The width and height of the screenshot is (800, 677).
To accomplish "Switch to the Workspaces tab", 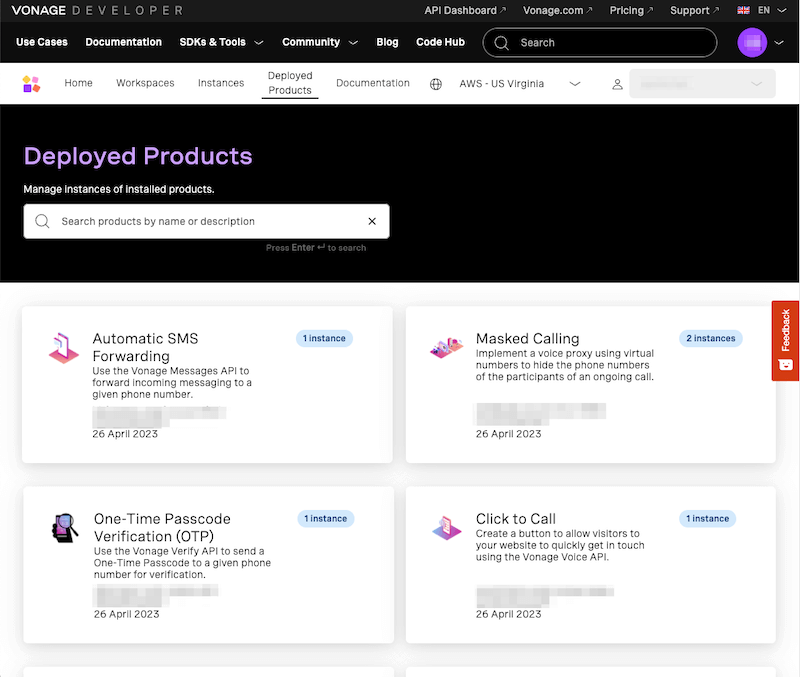I will pyautogui.click(x=144, y=83).
